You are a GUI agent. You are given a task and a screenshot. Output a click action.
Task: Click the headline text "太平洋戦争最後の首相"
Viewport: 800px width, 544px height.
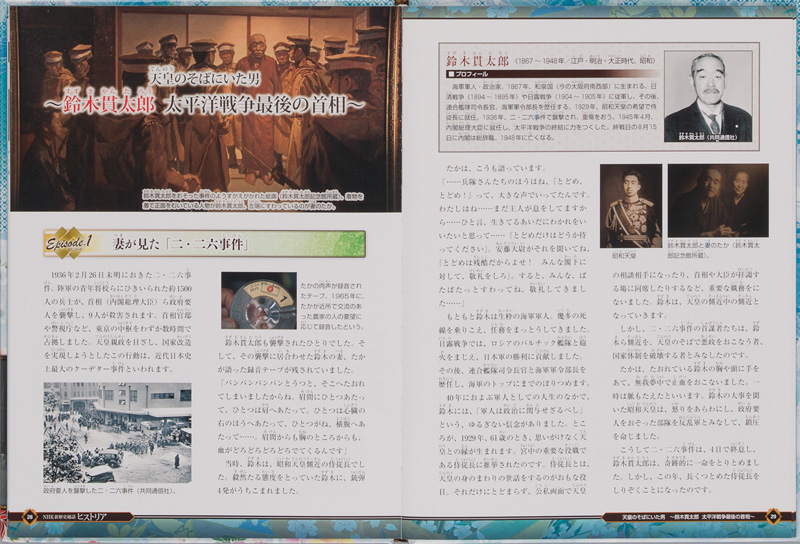click(x=257, y=105)
